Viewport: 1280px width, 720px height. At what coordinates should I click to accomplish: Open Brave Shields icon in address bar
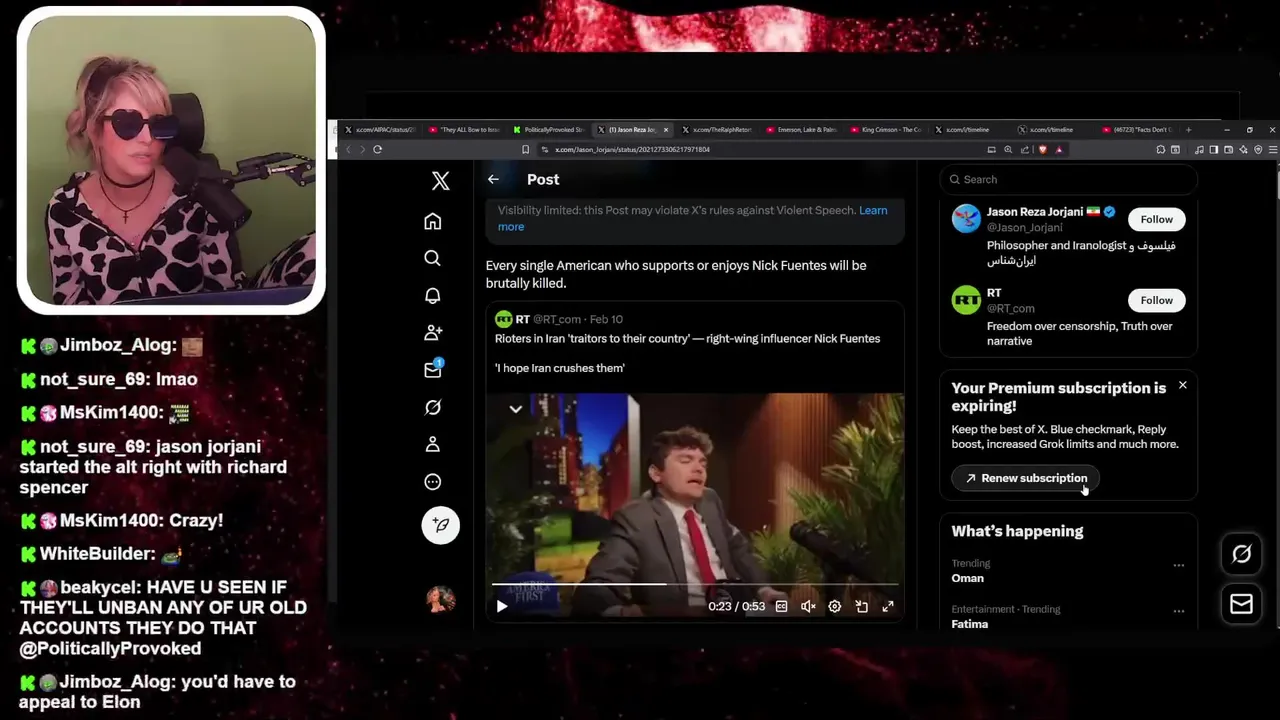tap(1042, 149)
